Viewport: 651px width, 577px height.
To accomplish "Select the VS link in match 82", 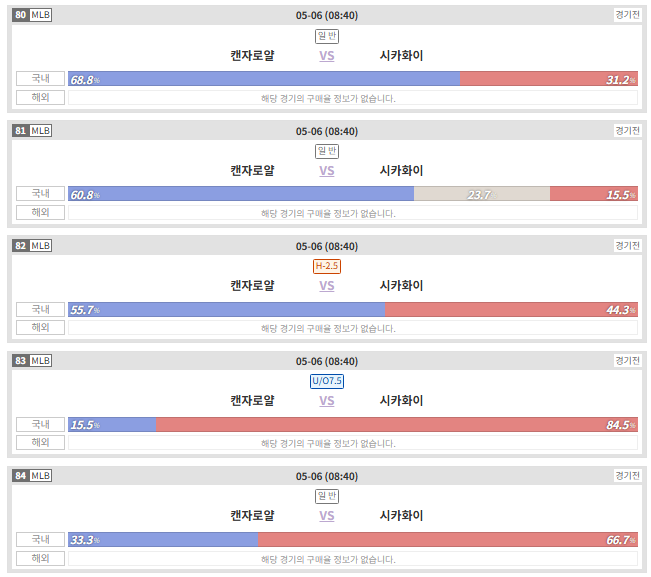I will tap(326, 286).
